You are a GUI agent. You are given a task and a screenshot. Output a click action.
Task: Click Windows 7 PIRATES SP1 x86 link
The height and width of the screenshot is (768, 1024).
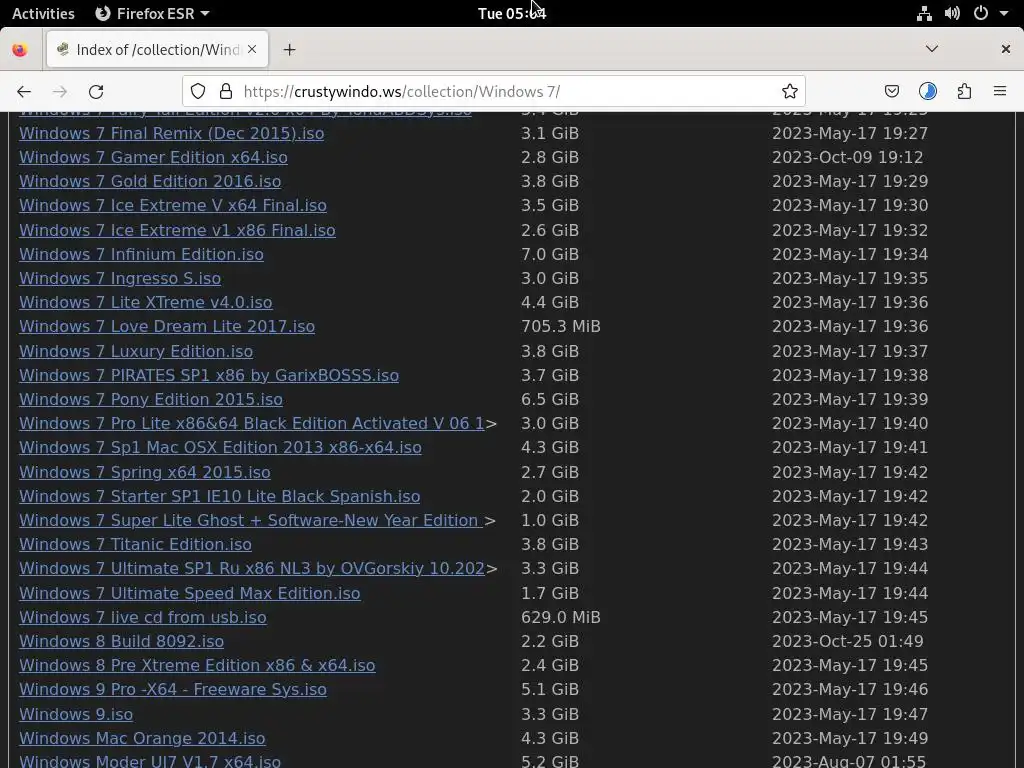[x=209, y=376]
